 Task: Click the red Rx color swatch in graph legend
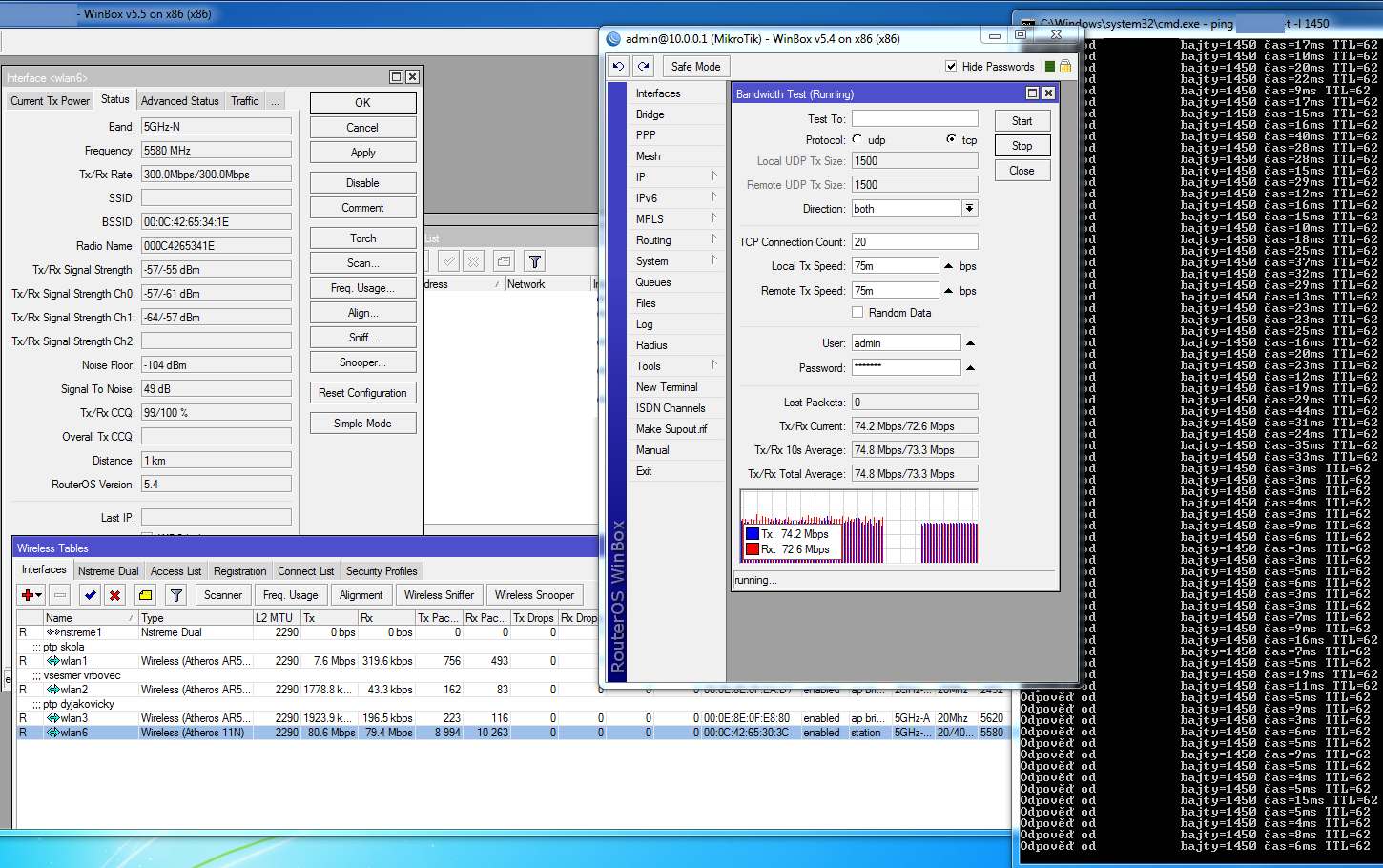752,549
